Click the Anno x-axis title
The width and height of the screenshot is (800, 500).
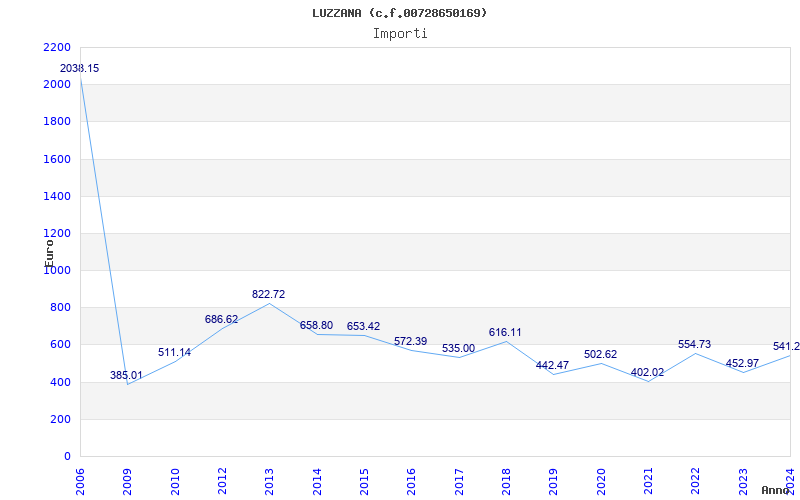(x=774, y=490)
